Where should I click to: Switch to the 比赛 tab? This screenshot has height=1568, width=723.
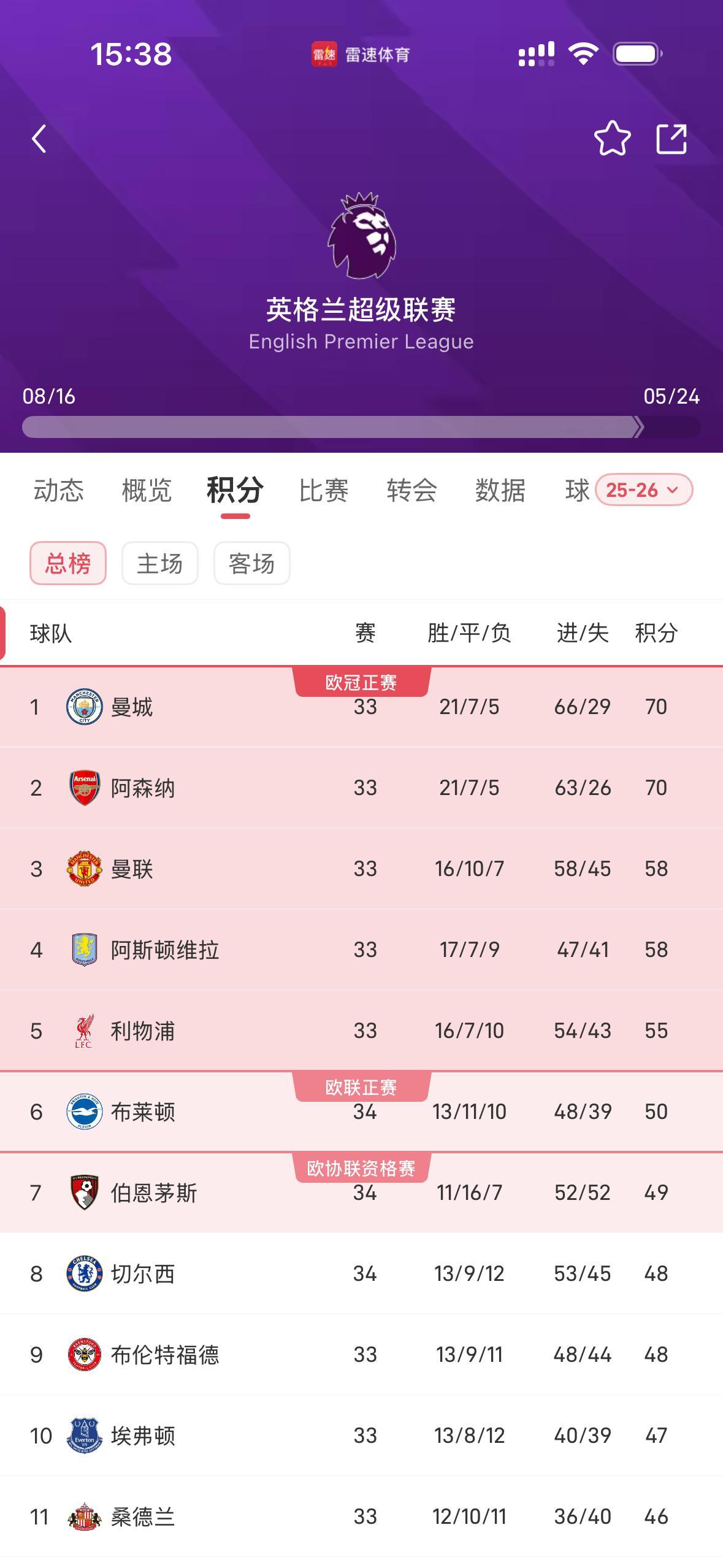[322, 491]
